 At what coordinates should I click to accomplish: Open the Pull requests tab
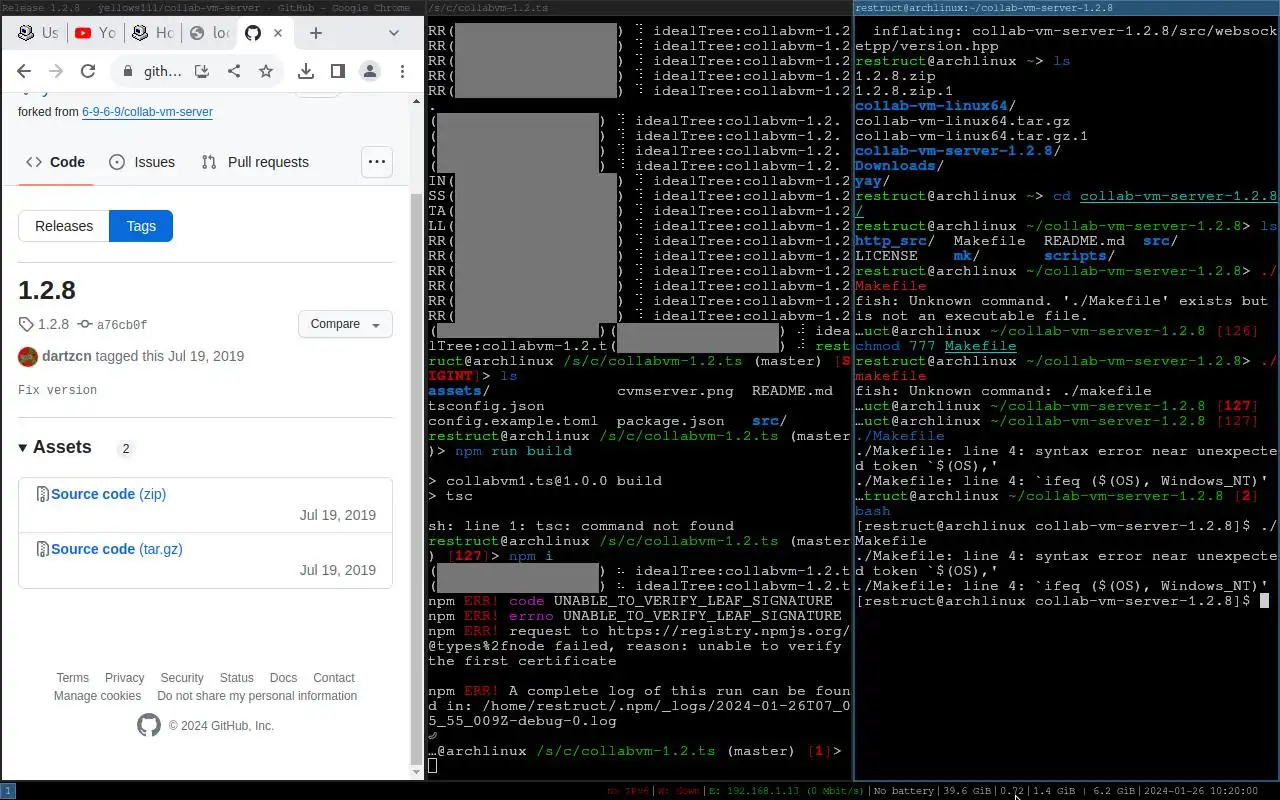tap(255, 162)
